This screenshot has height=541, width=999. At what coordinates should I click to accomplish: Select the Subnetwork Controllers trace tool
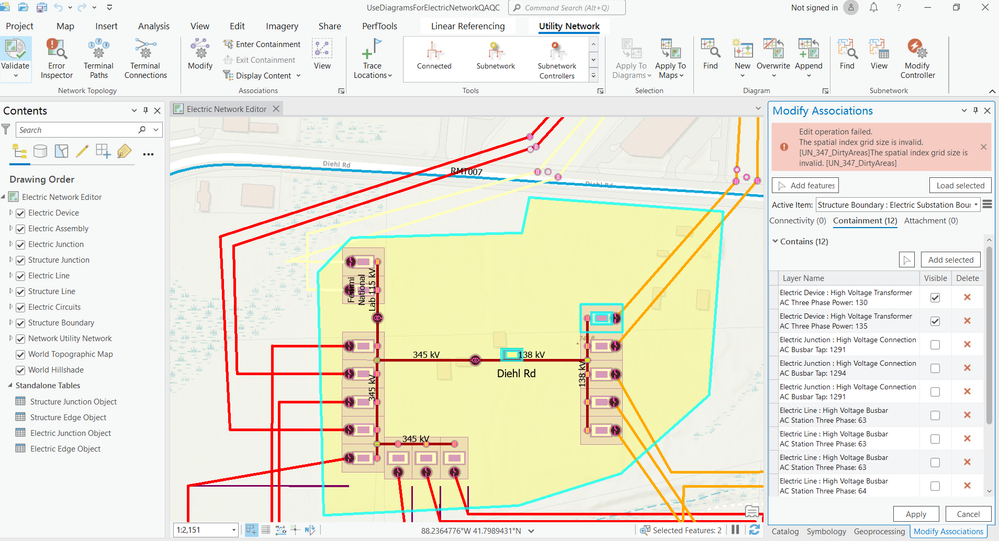coord(556,61)
